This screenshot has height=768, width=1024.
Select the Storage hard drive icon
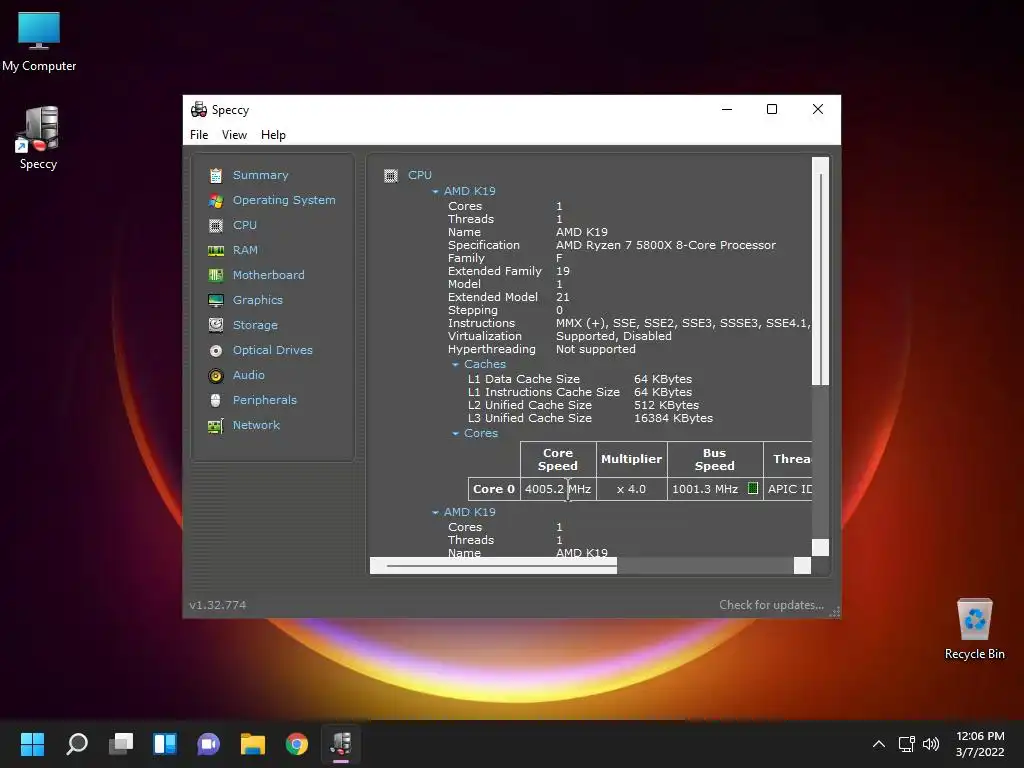click(216, 325)
